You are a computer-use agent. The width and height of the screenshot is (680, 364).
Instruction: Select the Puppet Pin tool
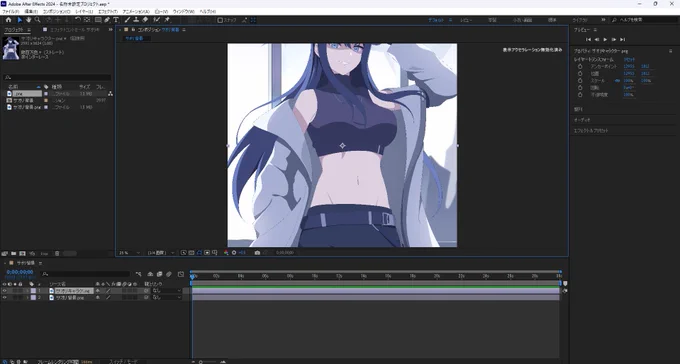point(167,20)
